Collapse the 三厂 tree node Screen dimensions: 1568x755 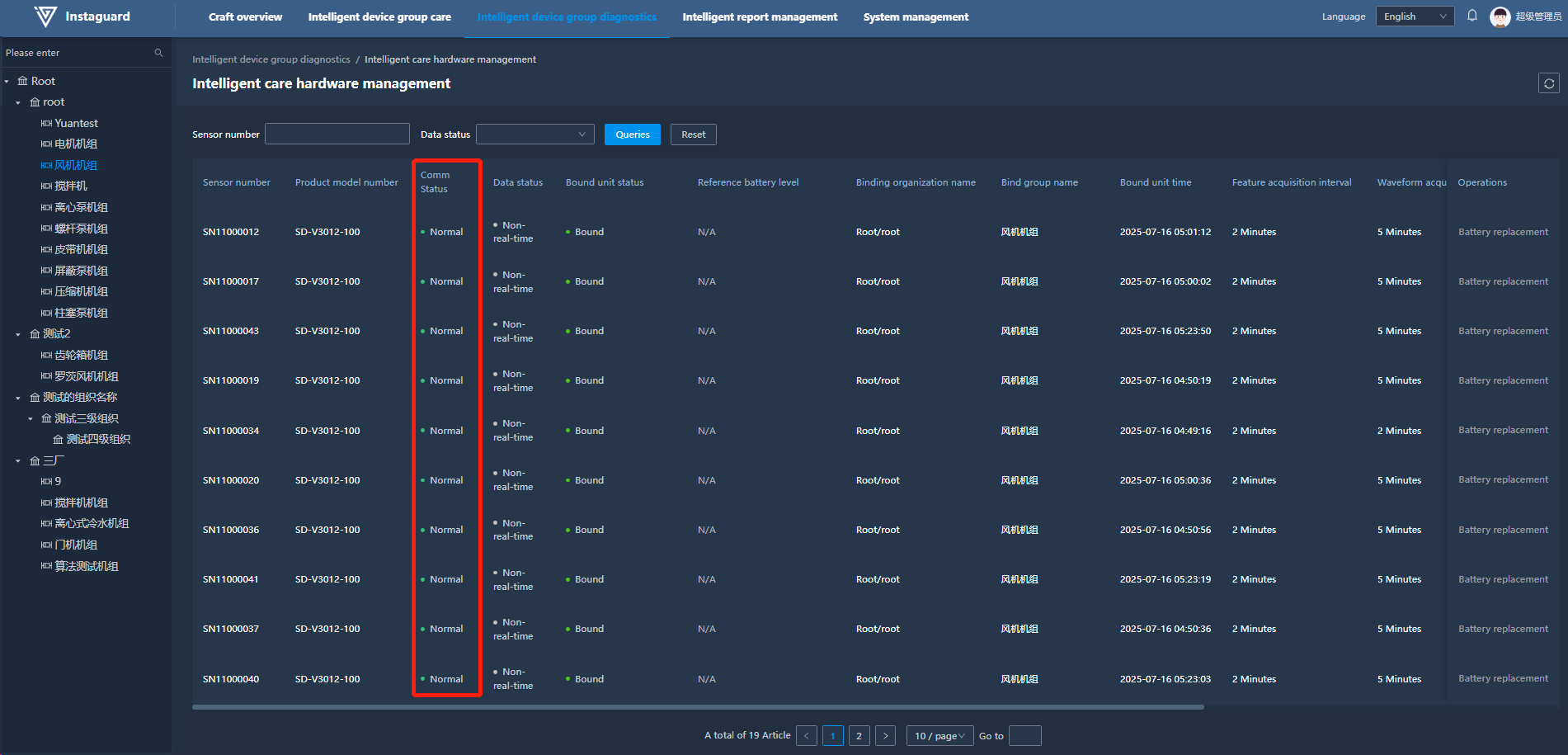click(18, 461)
